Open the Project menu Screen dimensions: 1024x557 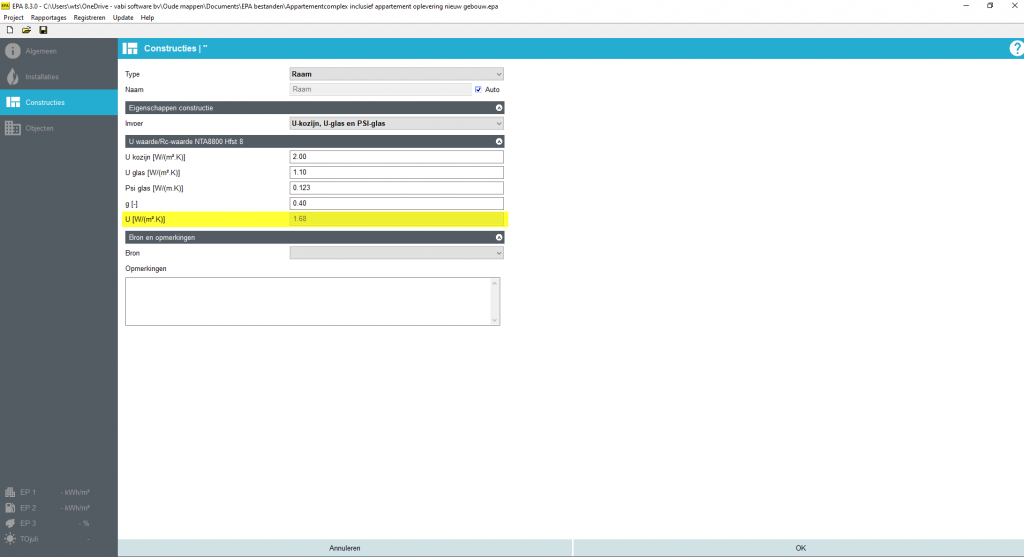pos(14,18)
